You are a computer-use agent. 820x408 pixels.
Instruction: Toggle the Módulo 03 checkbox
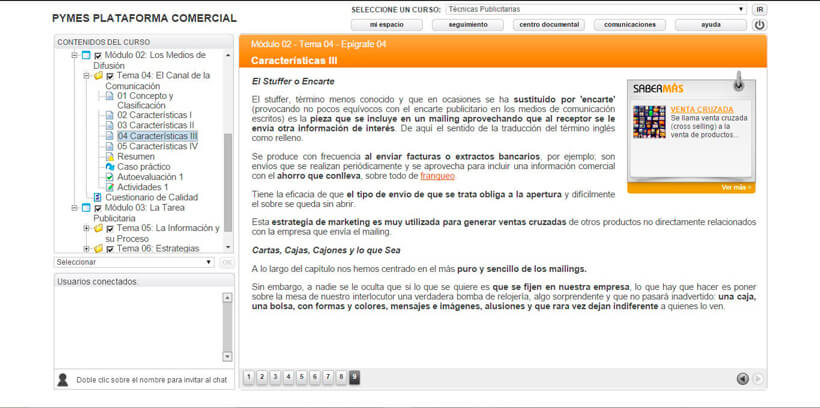[x=98, y=208]
